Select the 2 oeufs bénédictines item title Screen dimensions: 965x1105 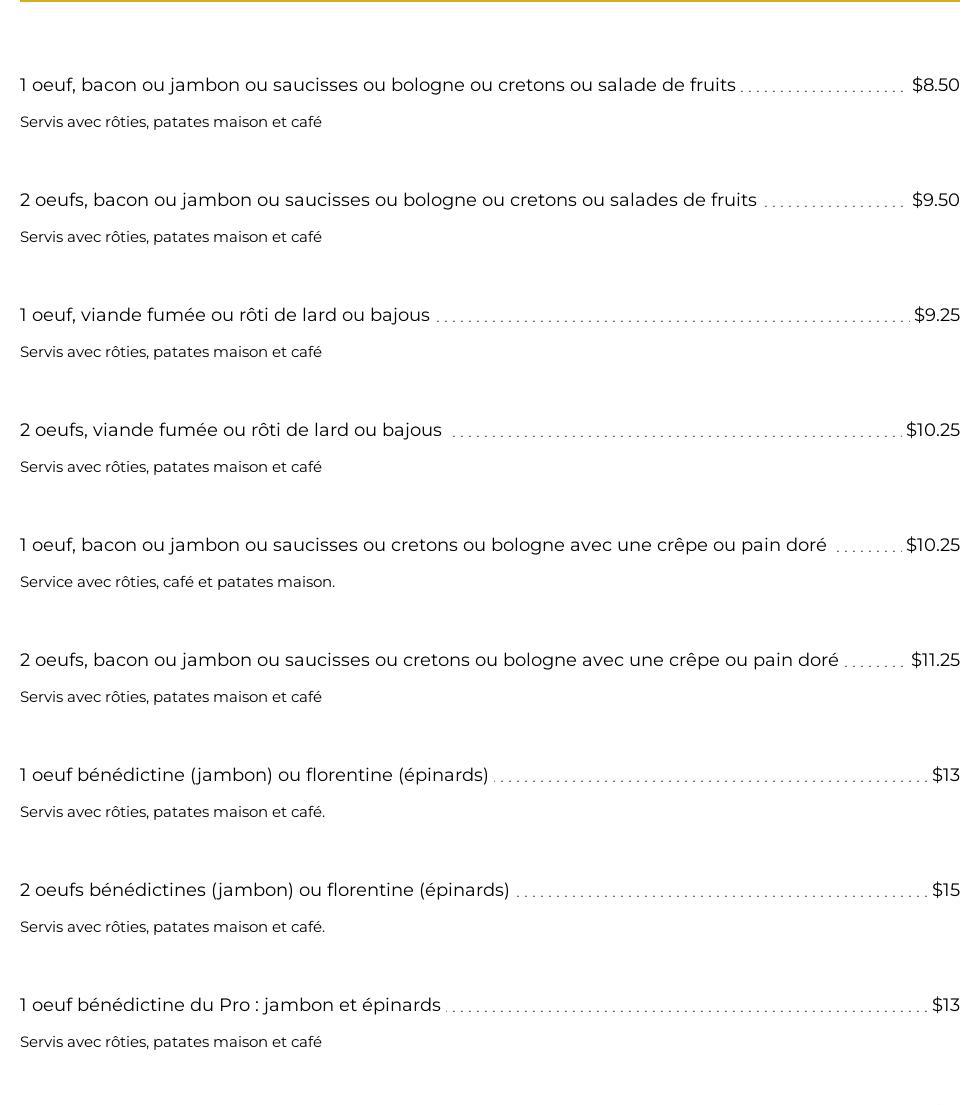click(x=265, y=890)
